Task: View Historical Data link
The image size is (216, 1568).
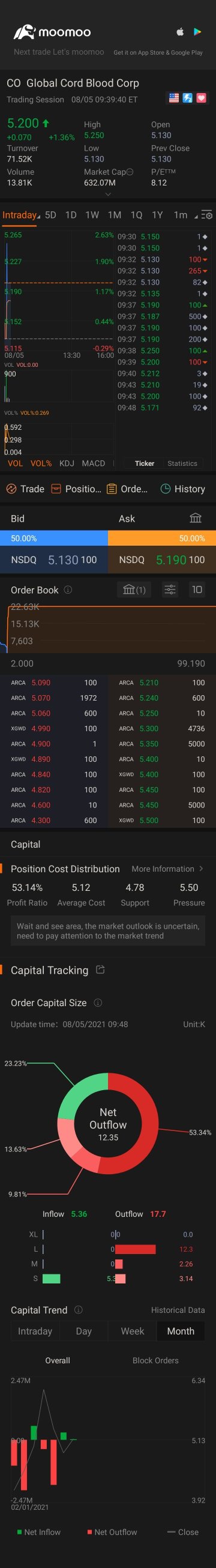Action: [178, 1310]
